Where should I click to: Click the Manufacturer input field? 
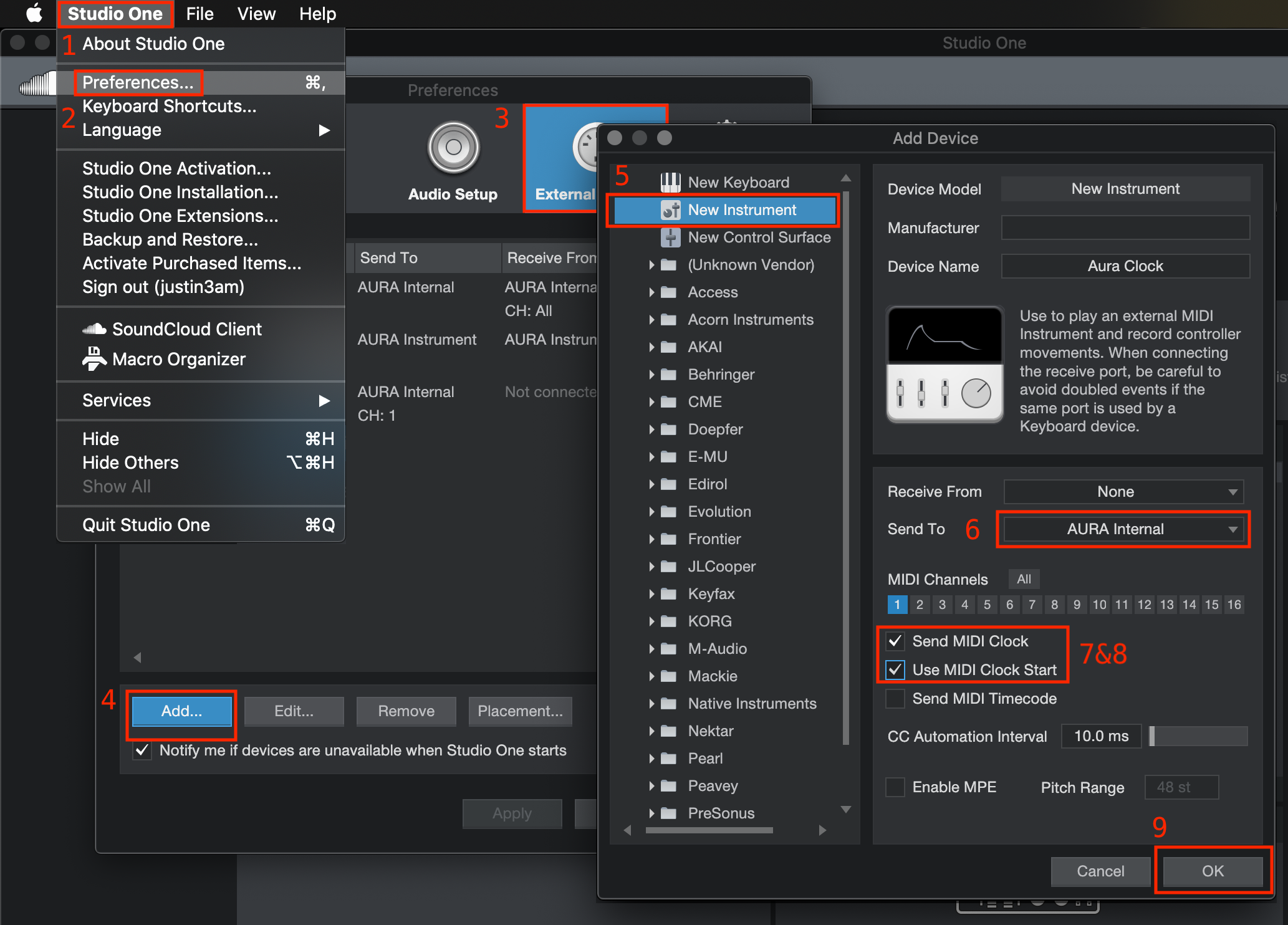point(1125,228)
